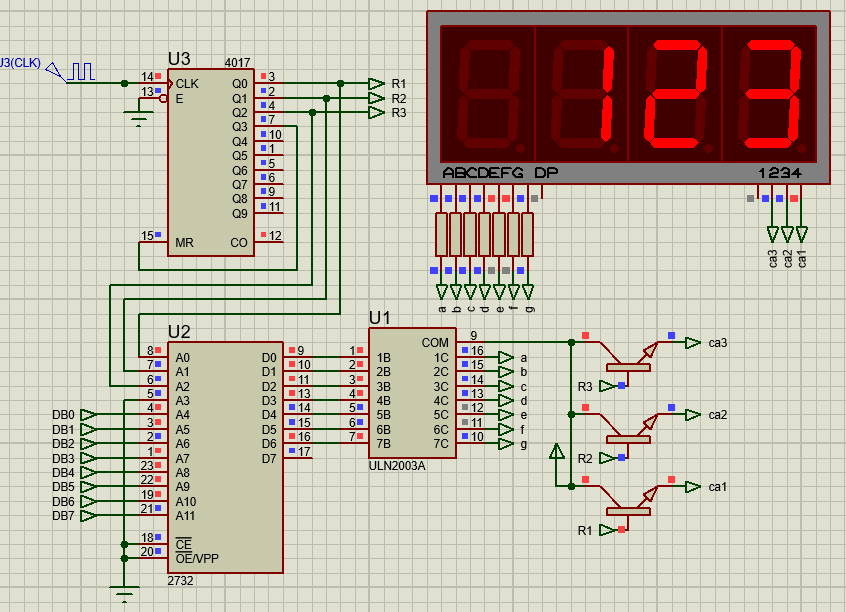Click the DB0 input terminal
Image resolution: width=846 pixels, height=612 pixels.
point(90,414)
